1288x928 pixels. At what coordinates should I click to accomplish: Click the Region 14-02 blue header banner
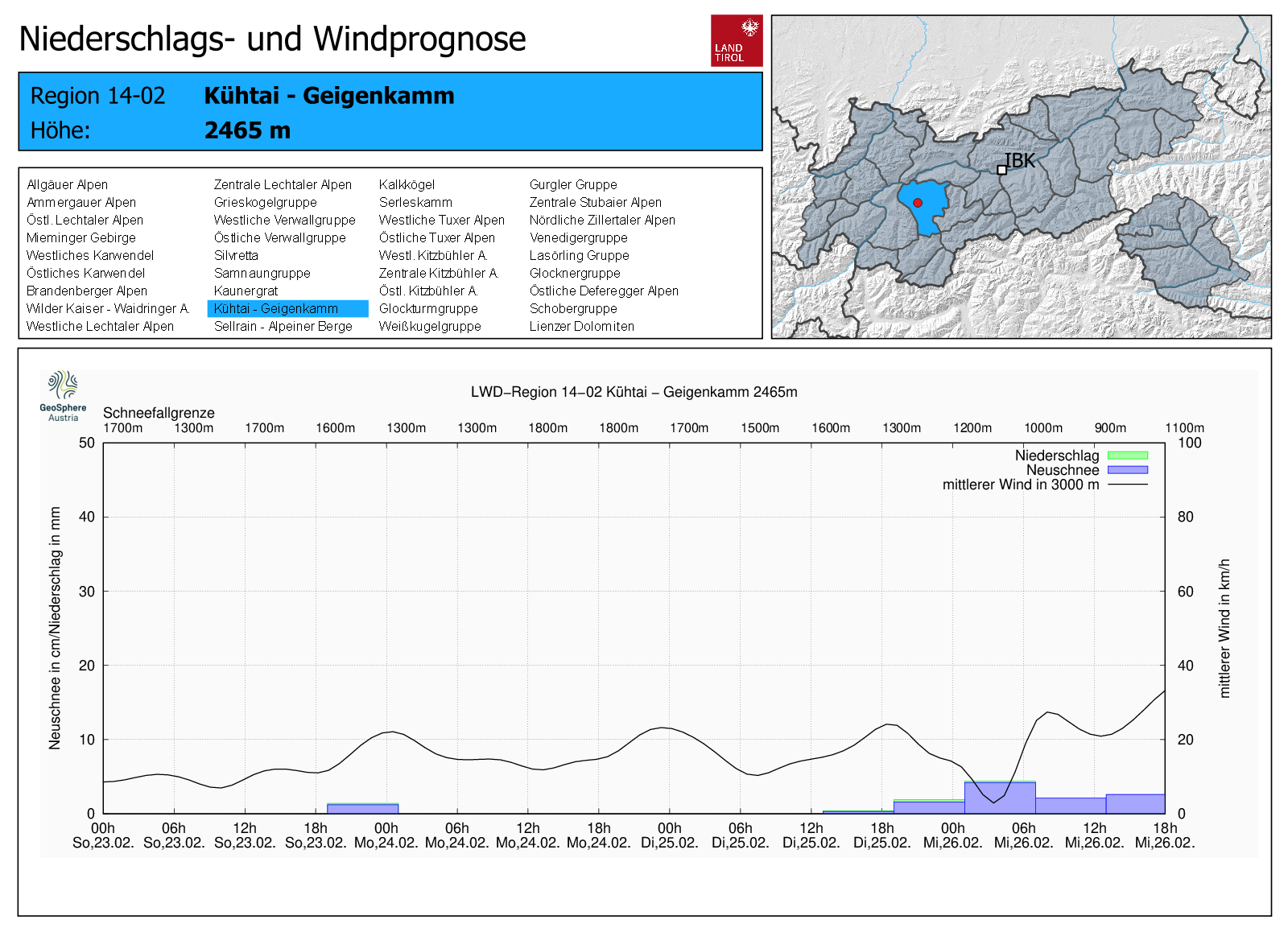tap(390, 112)
